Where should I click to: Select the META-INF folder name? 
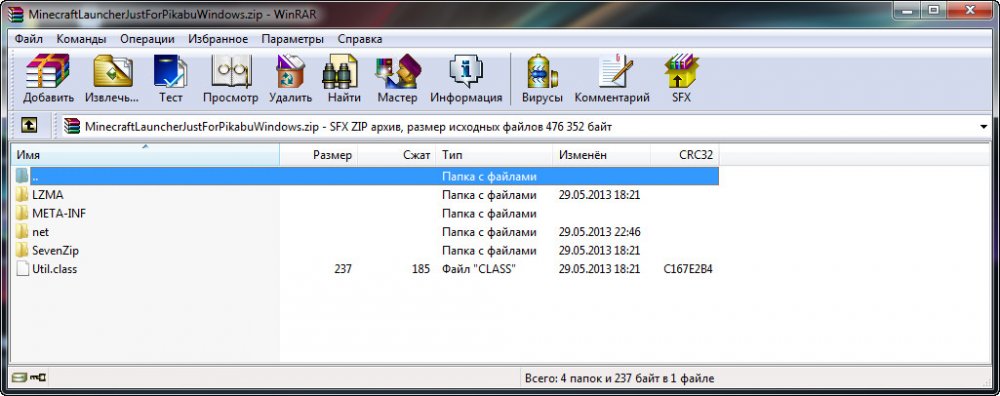pos(59,214)
